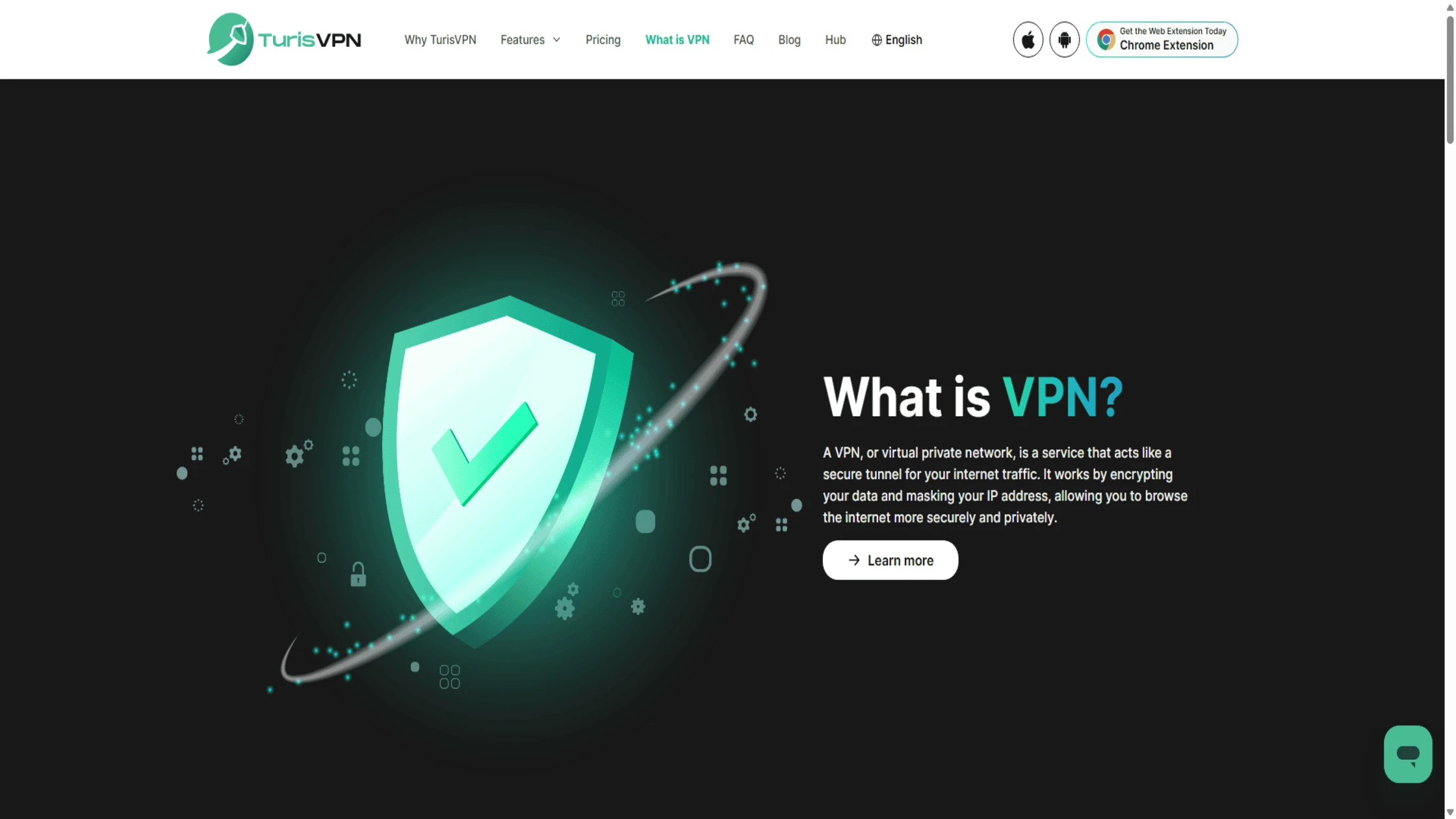Click the arrow icon inside Learn more
Screen dimensions: 1456x819
854,560
